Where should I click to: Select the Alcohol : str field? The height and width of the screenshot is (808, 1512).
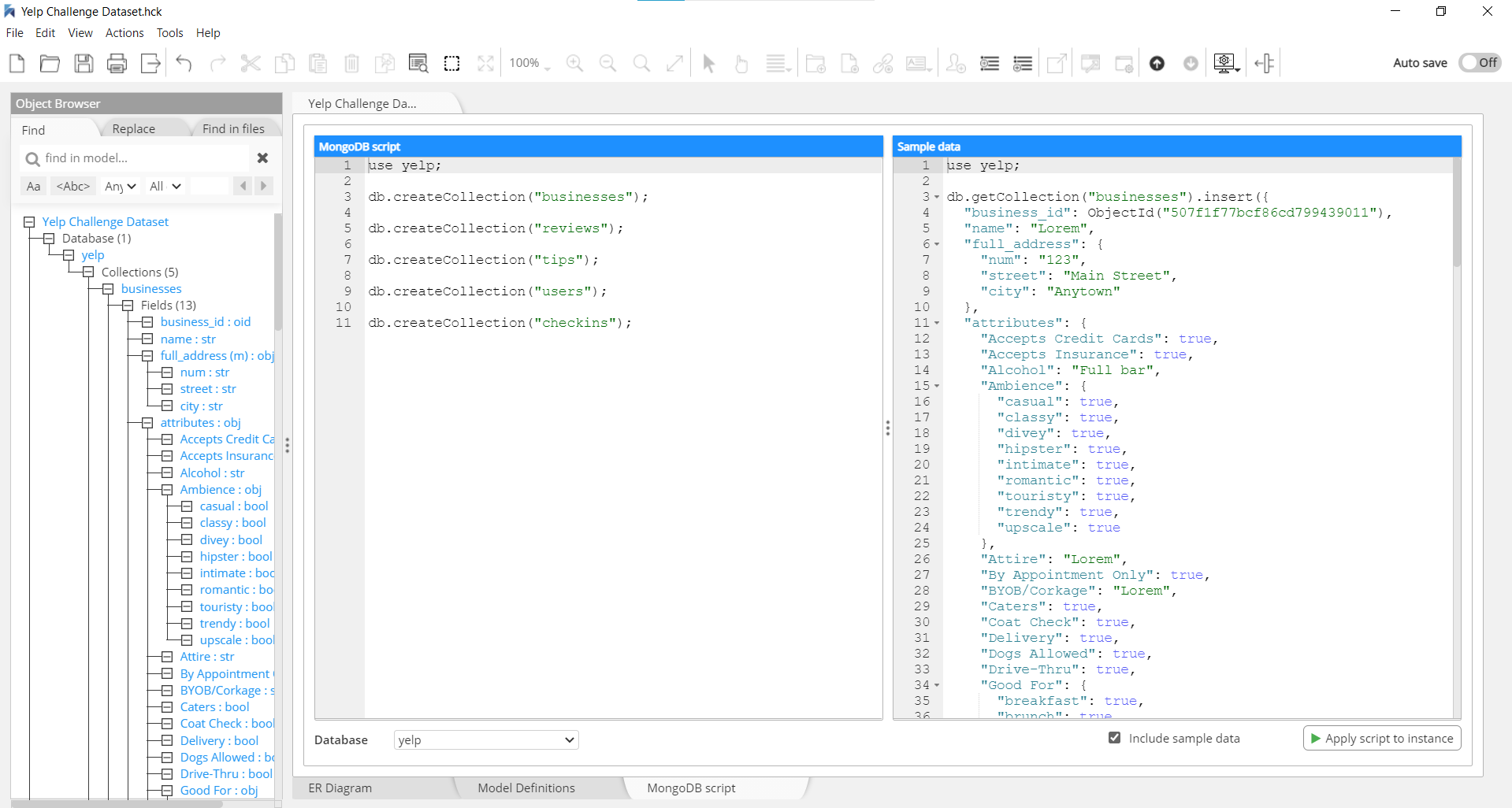click(x=212, y=473)
